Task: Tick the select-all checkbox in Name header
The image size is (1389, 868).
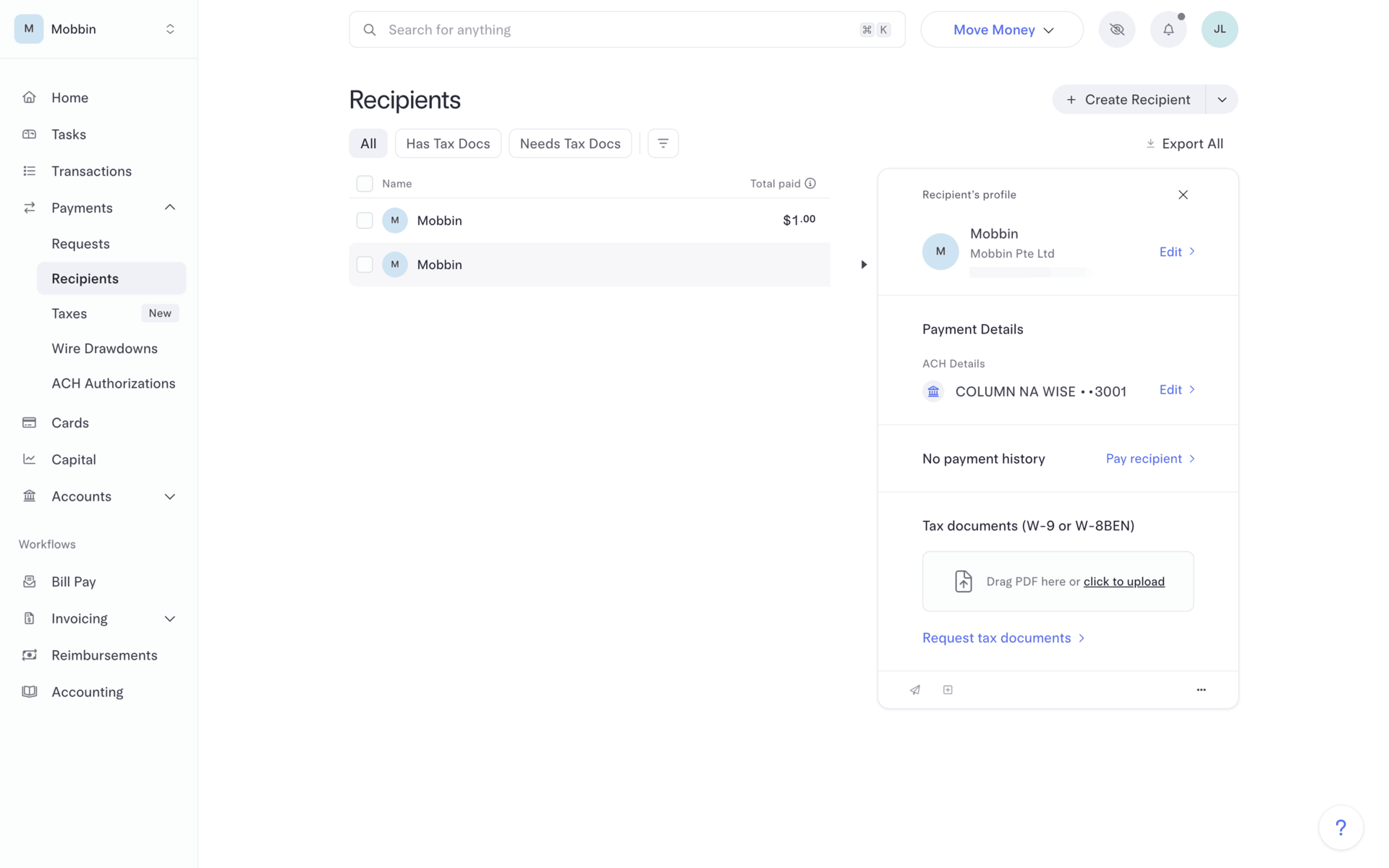Action: (365, 184)
